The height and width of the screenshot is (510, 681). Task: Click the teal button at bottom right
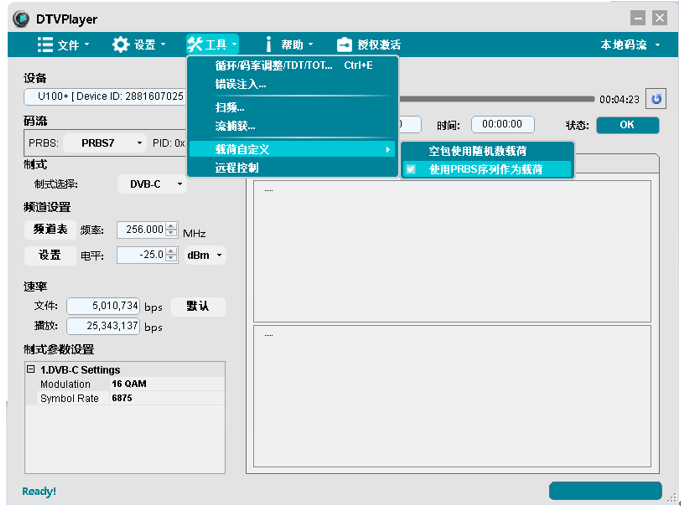(605, 491)
